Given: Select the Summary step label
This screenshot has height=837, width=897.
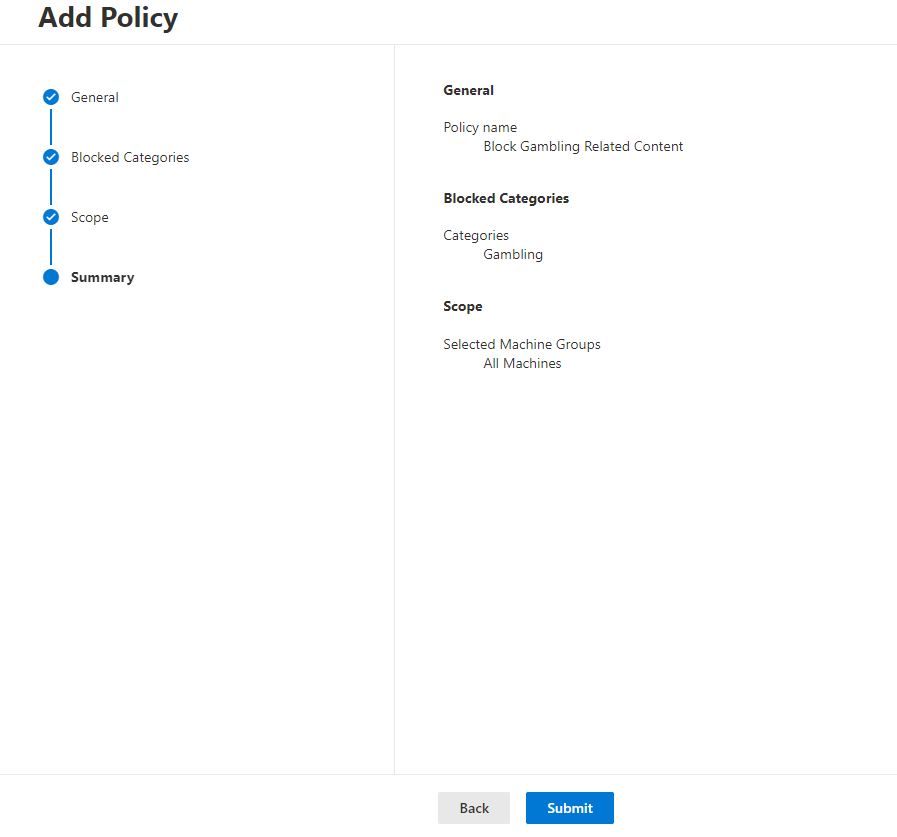Looking at the screenshot, I should click(103, 277).
